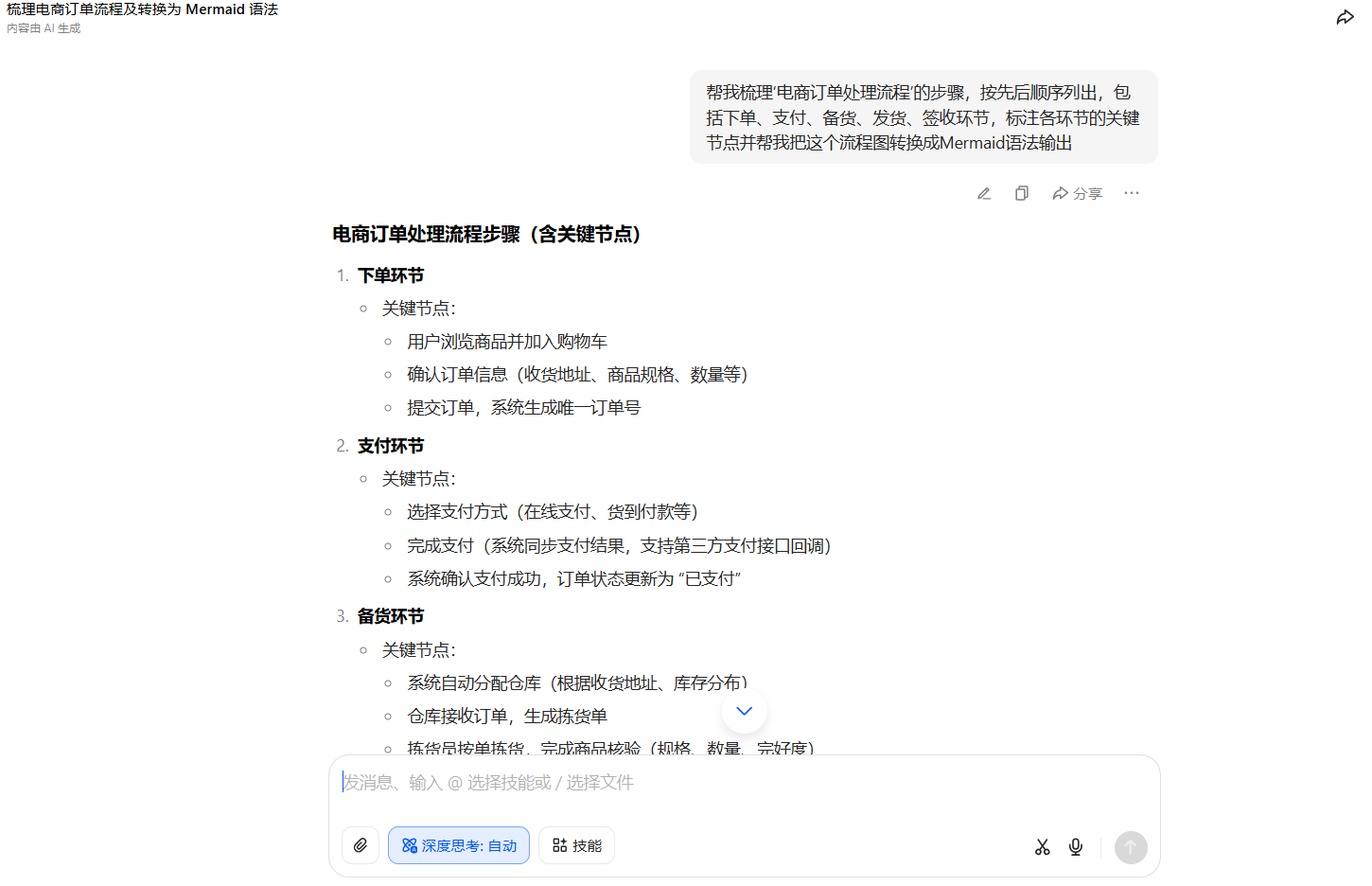Click the user's message bubble text

(923, 117)
